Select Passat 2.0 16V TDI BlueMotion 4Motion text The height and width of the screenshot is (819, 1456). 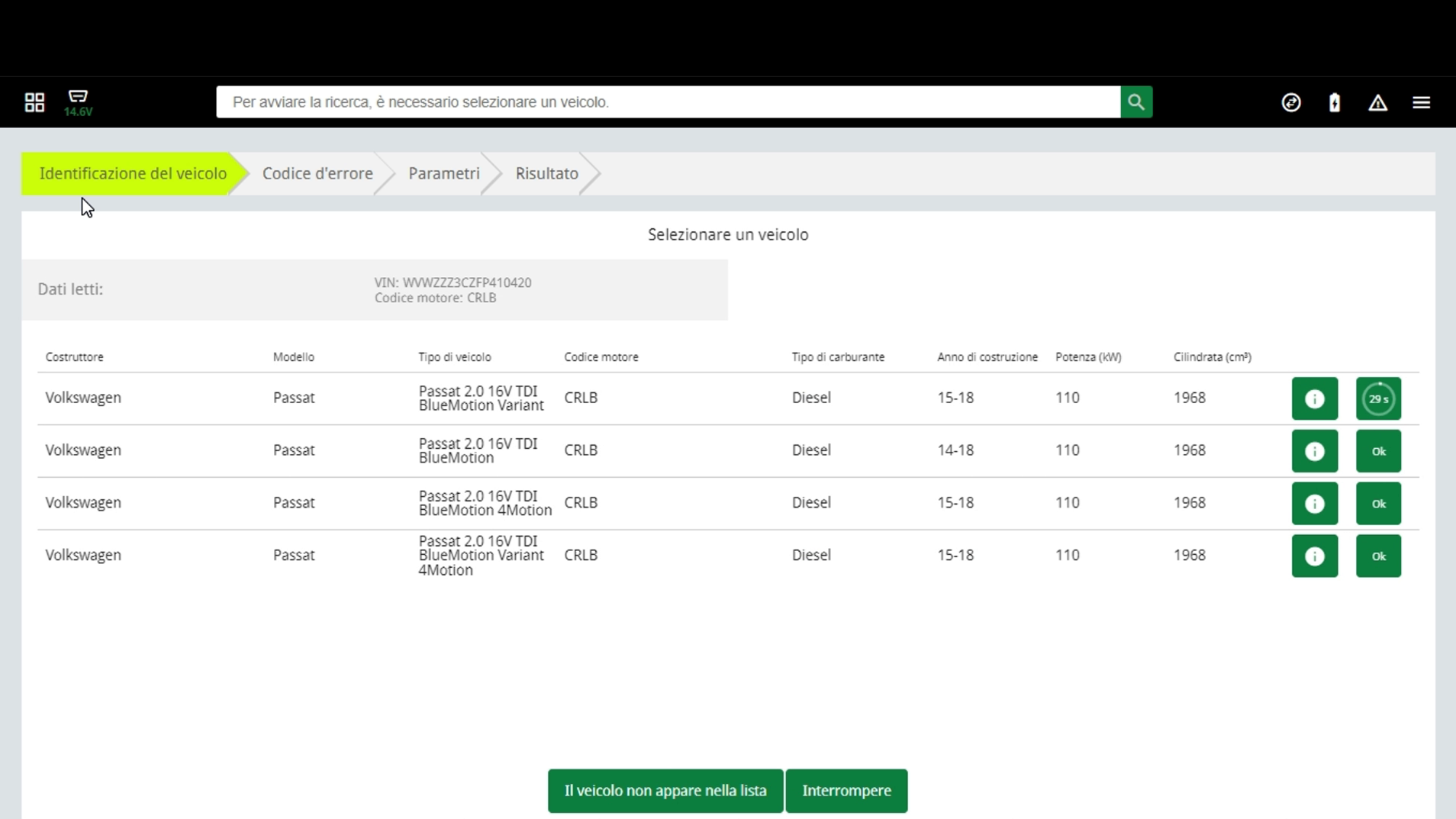(x=485, y=503)
